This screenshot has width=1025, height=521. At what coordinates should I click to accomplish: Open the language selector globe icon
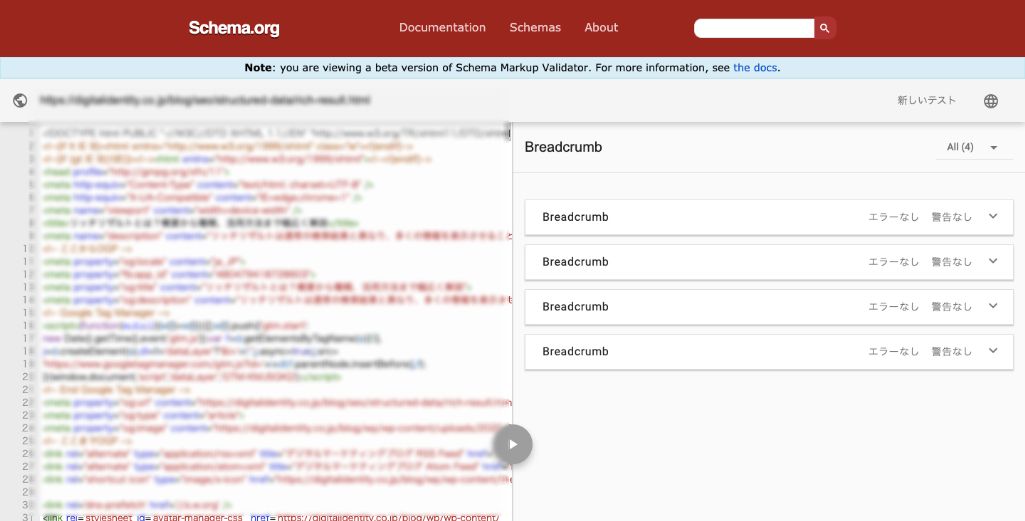pos(991,101)
